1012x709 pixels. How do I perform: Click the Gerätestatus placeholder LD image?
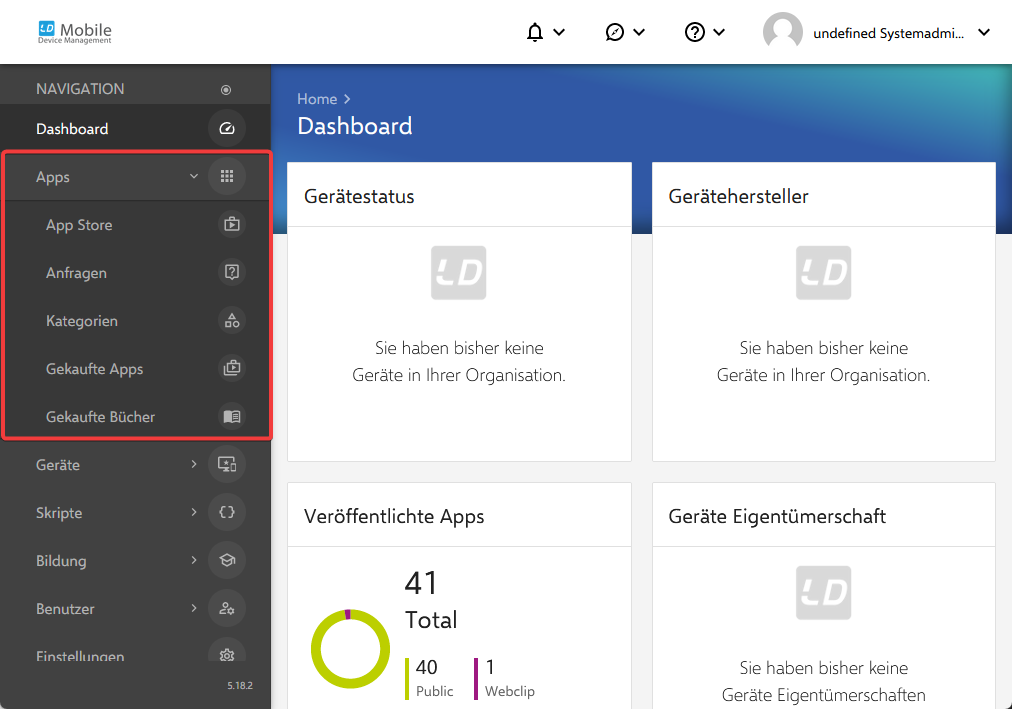pos(458,272)
